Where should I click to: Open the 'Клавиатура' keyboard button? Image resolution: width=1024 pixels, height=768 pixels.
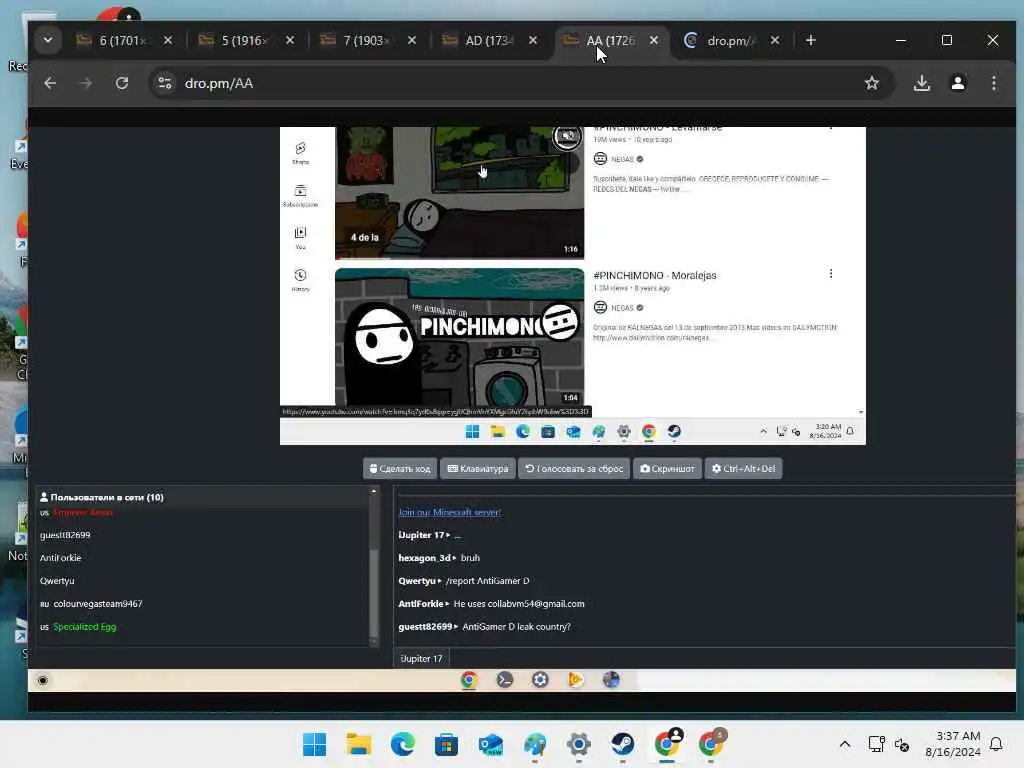477,468
